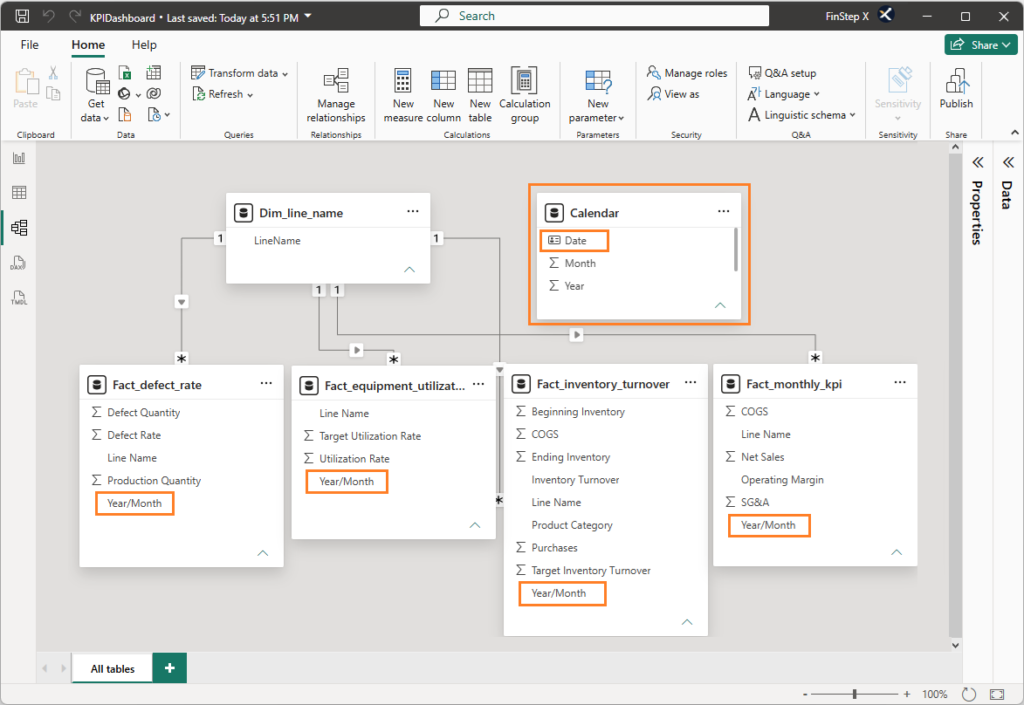Open the Help ribbon tab

point(144,44)
